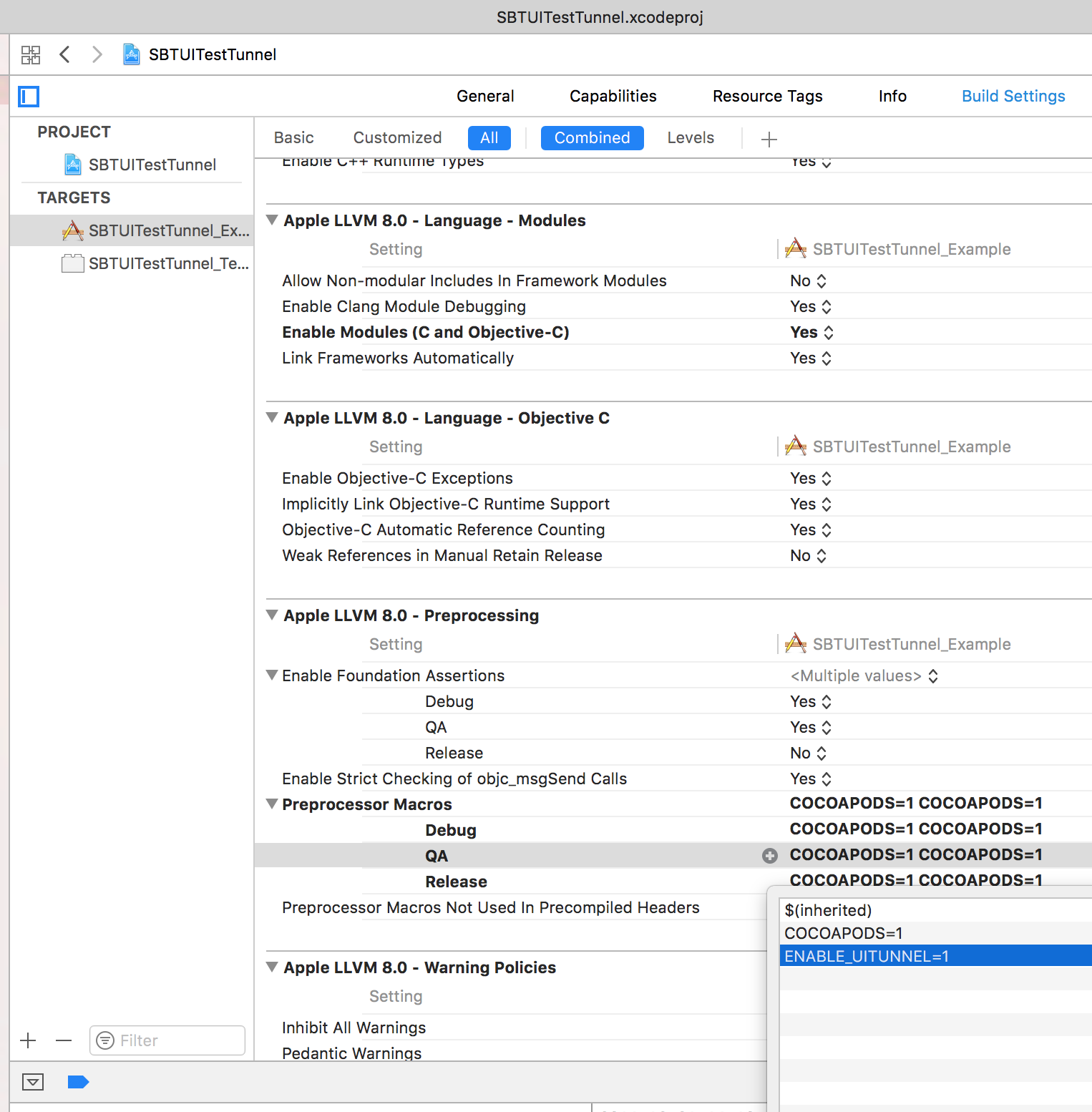1092x1112 pixels.
Task: Add a build setting with the plus icon
Action: click(x=769, y=139)
